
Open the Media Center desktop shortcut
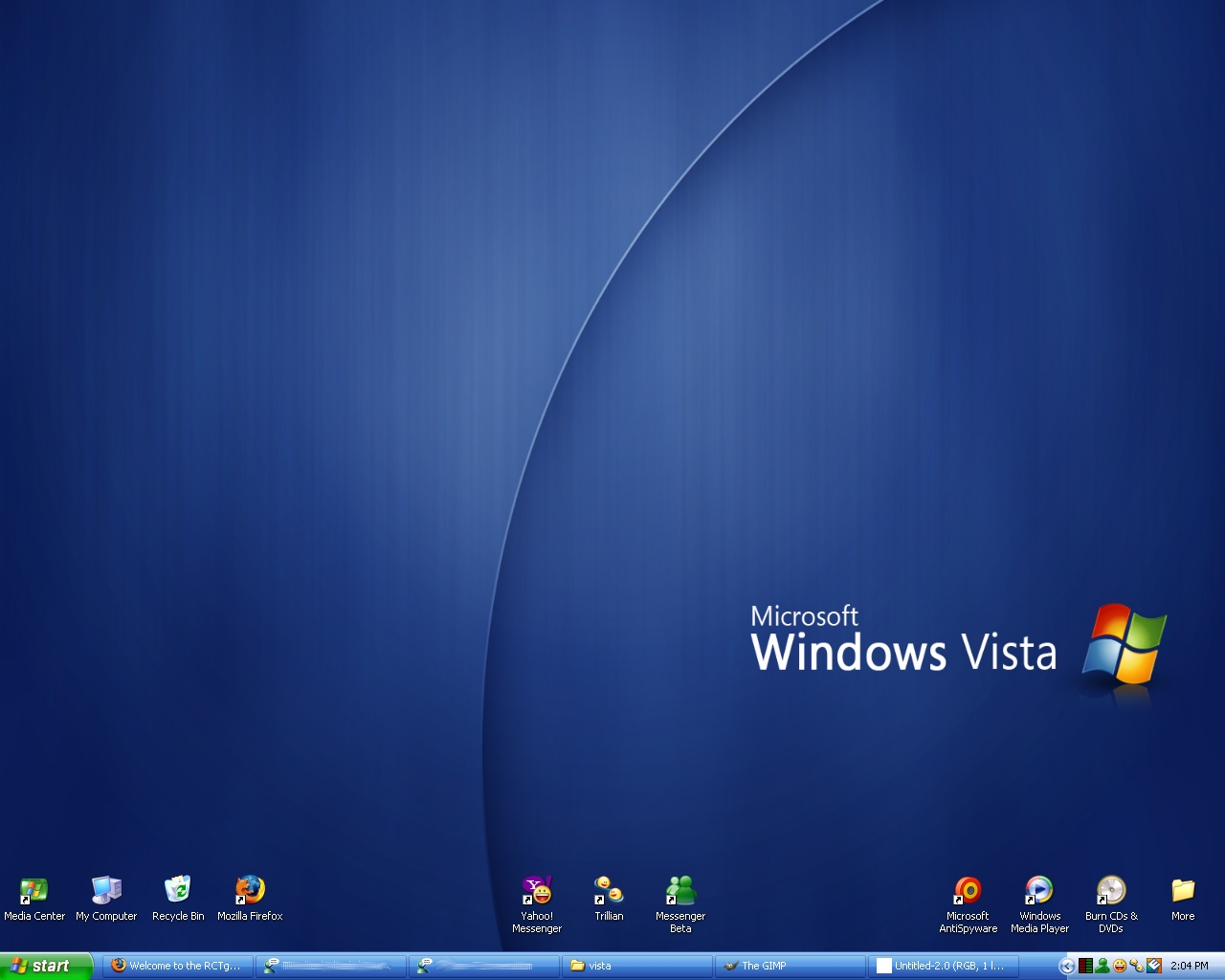34,891
